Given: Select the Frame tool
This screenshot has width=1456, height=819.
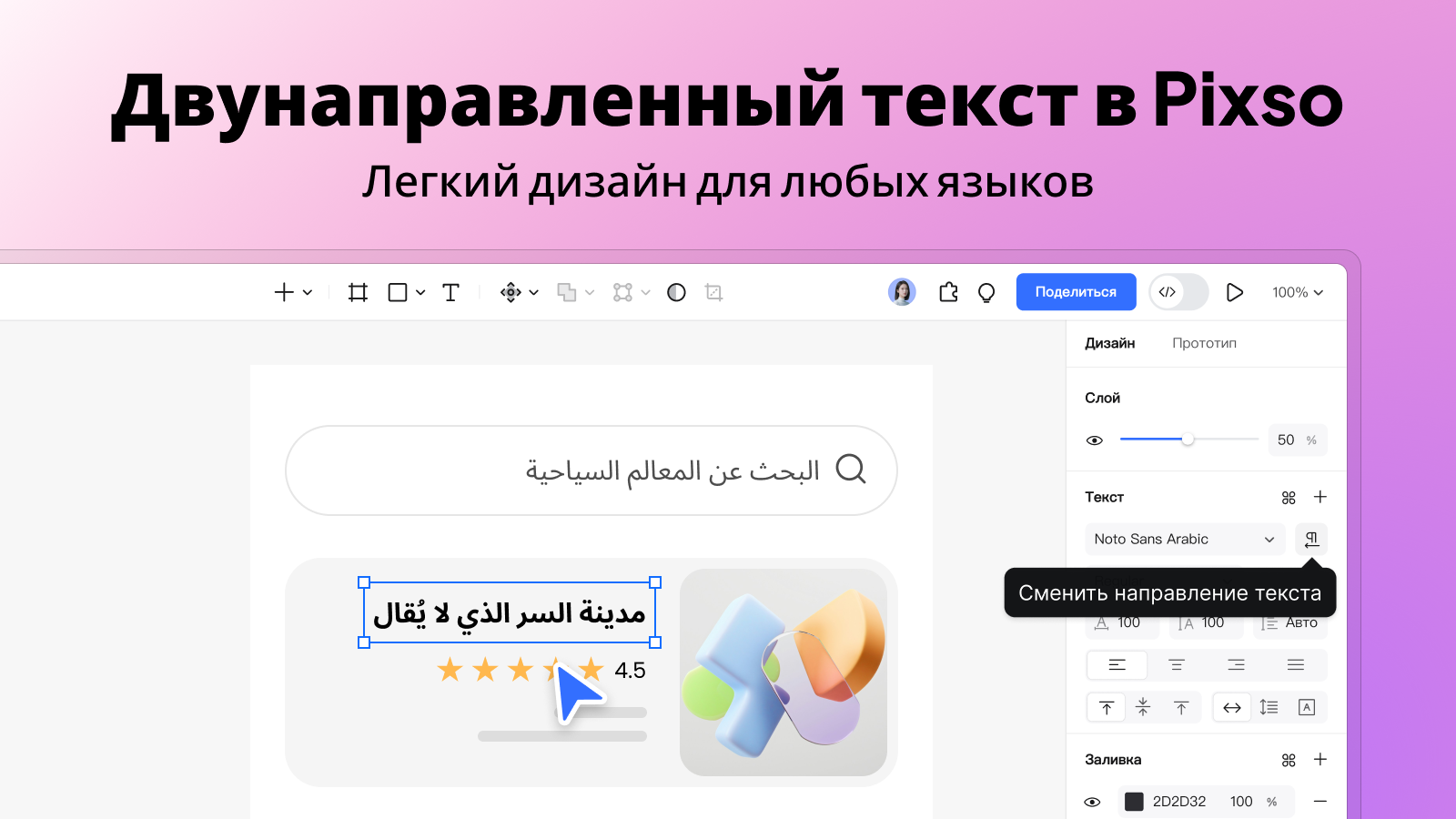Looking at the screenshot, I should [357, 292].
